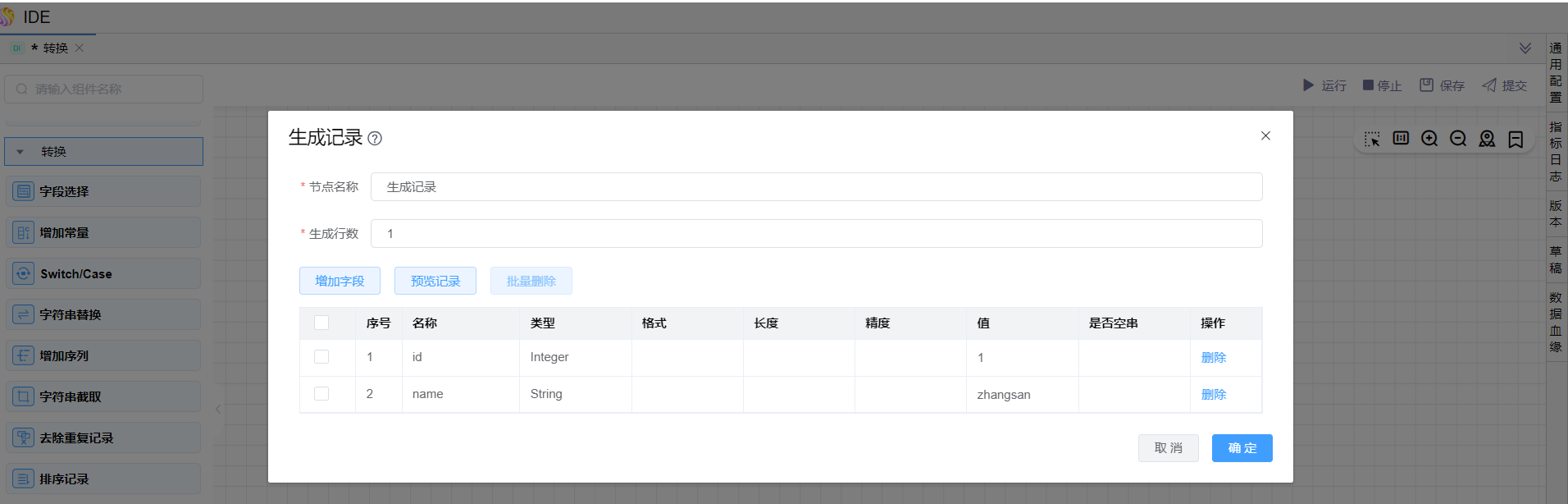Click 删除 link for the name row
The height and width of the screenshot is (504, 1568).
coord(1214,394)
